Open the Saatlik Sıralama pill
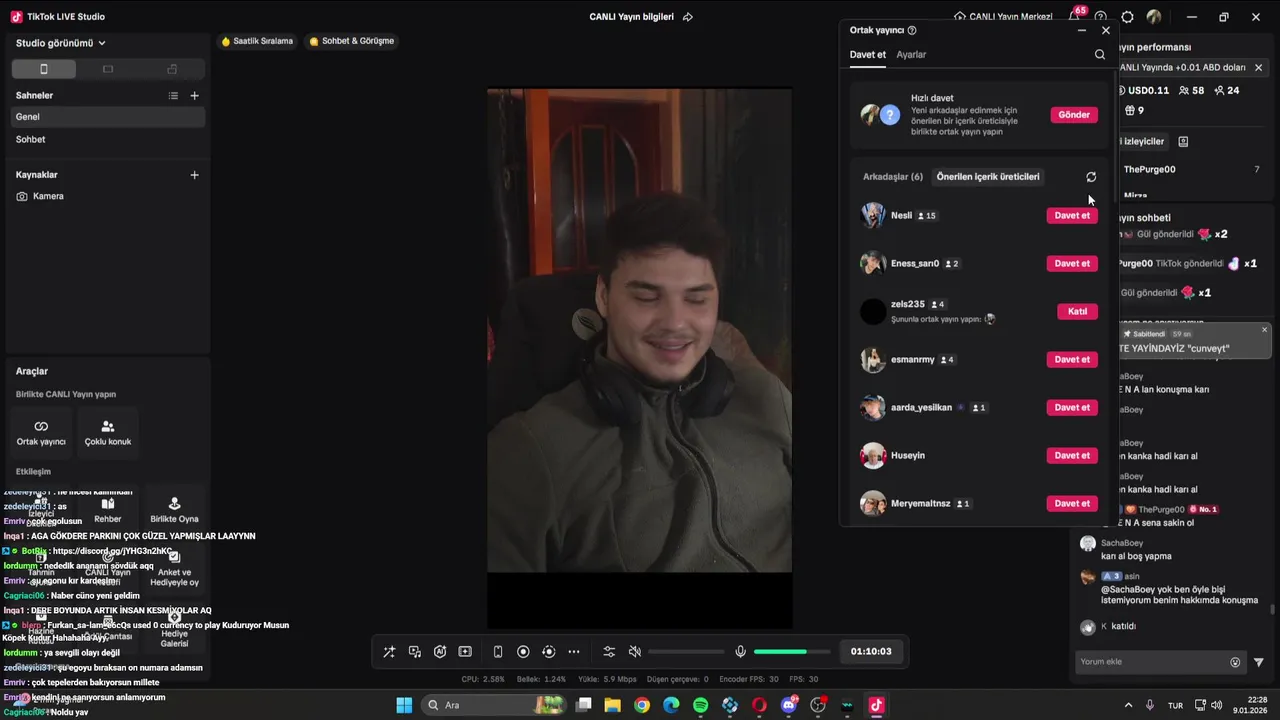This screenshot has width=1280, height=720. pyautogui.click(x=257, y=41)
